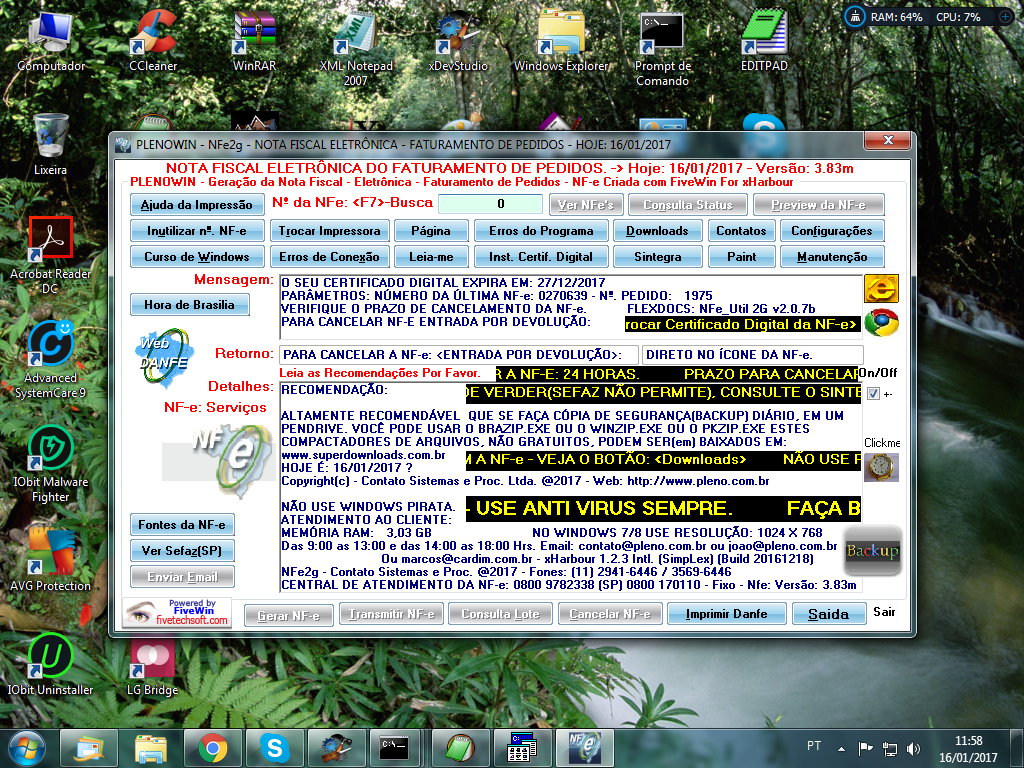
Task: Click the Saída exit button
Action: (828, 614)
